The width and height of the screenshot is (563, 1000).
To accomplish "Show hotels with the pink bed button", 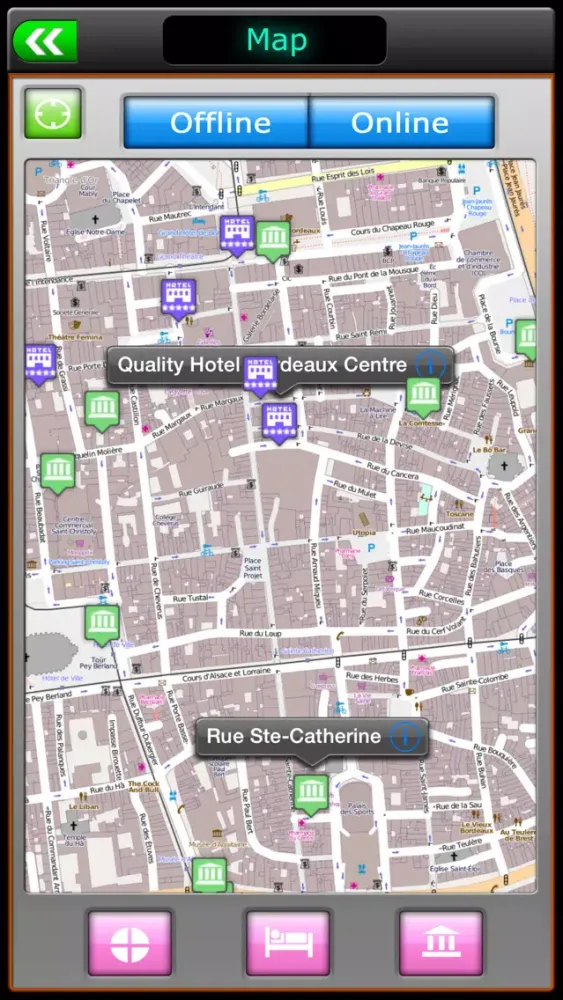I will click(288, 943).
